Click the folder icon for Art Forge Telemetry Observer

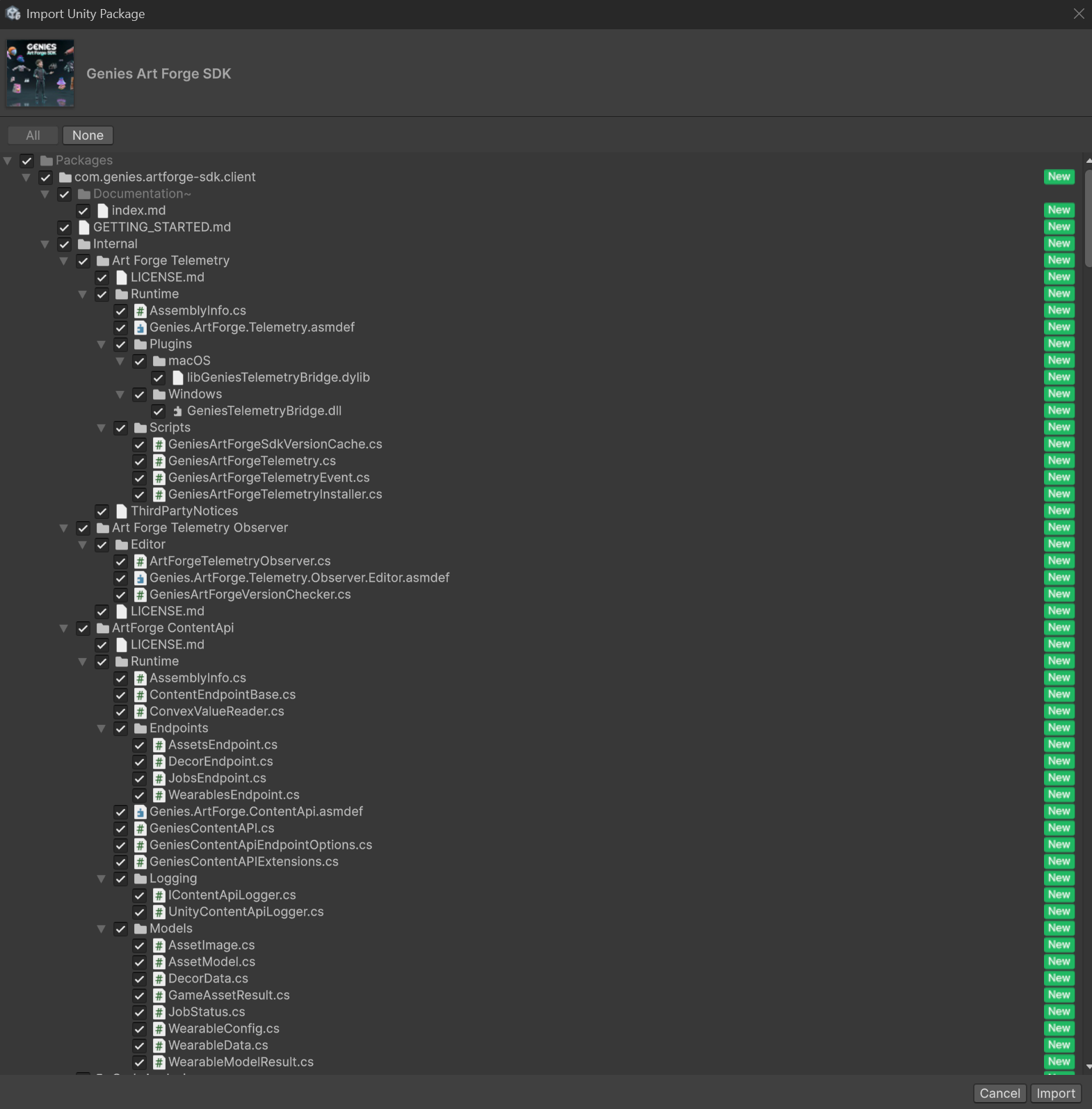click(x=103, y=528)
